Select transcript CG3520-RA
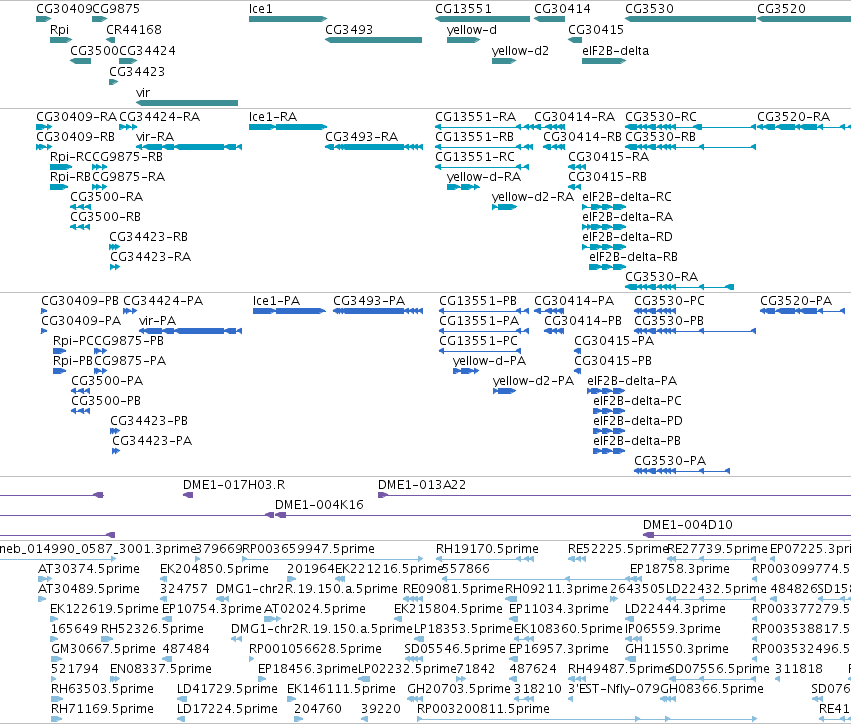The width and height of the screenshot is (851, 724). pos(804,127)
